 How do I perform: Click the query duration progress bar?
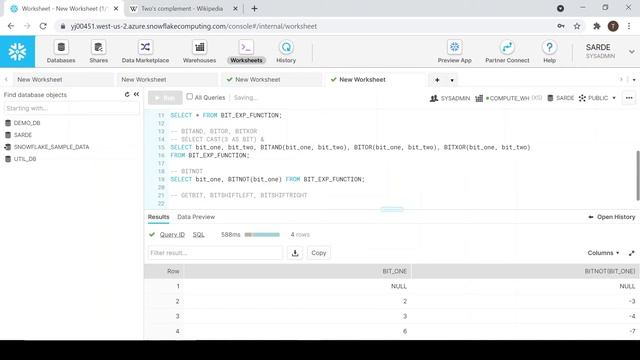pyautogui.click(x=262, y=235)
